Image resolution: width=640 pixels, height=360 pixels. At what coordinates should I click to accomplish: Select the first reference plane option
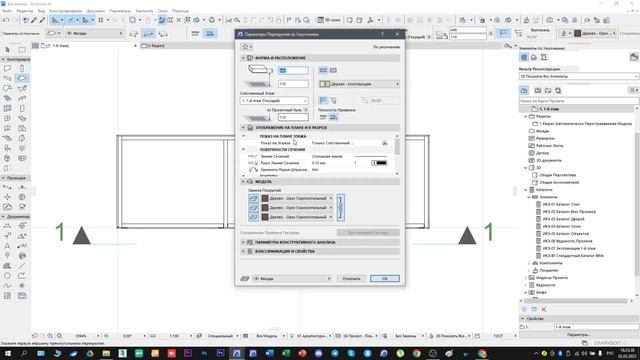[323, 117]
